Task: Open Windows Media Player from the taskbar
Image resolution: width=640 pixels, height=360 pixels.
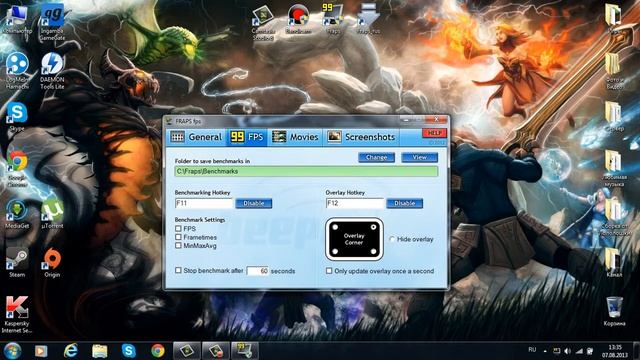Action: click(x=41, y=351)
